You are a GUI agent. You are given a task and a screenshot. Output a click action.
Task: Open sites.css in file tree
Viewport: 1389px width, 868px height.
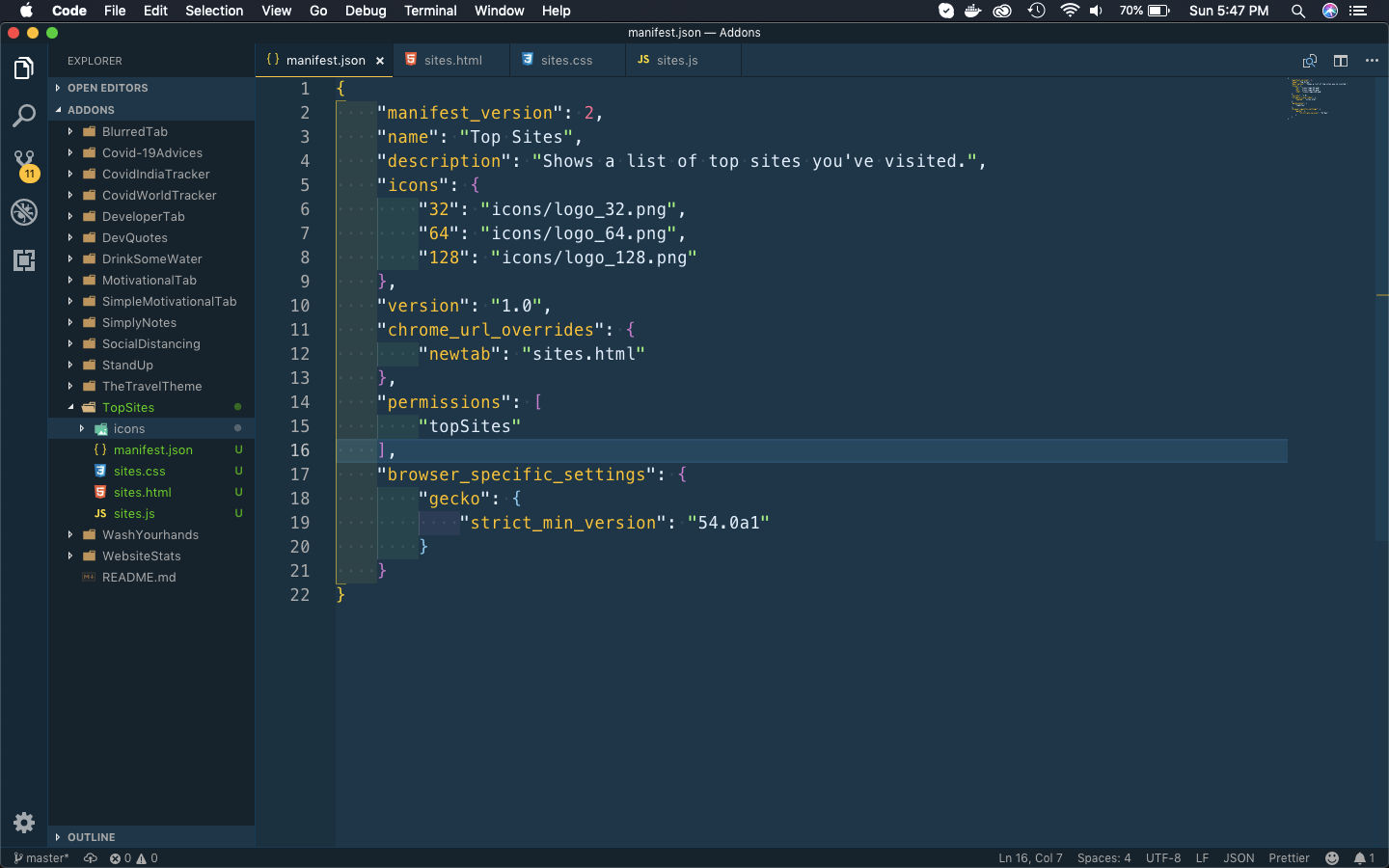point(151,472)
